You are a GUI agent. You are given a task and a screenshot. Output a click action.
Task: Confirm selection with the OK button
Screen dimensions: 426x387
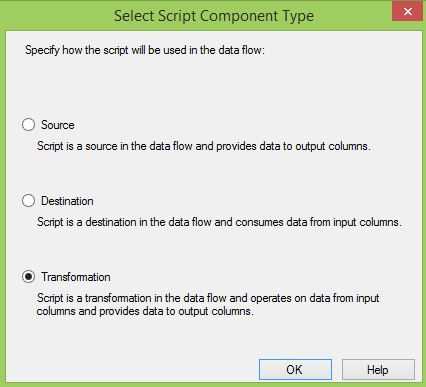(x=295, y=369)
